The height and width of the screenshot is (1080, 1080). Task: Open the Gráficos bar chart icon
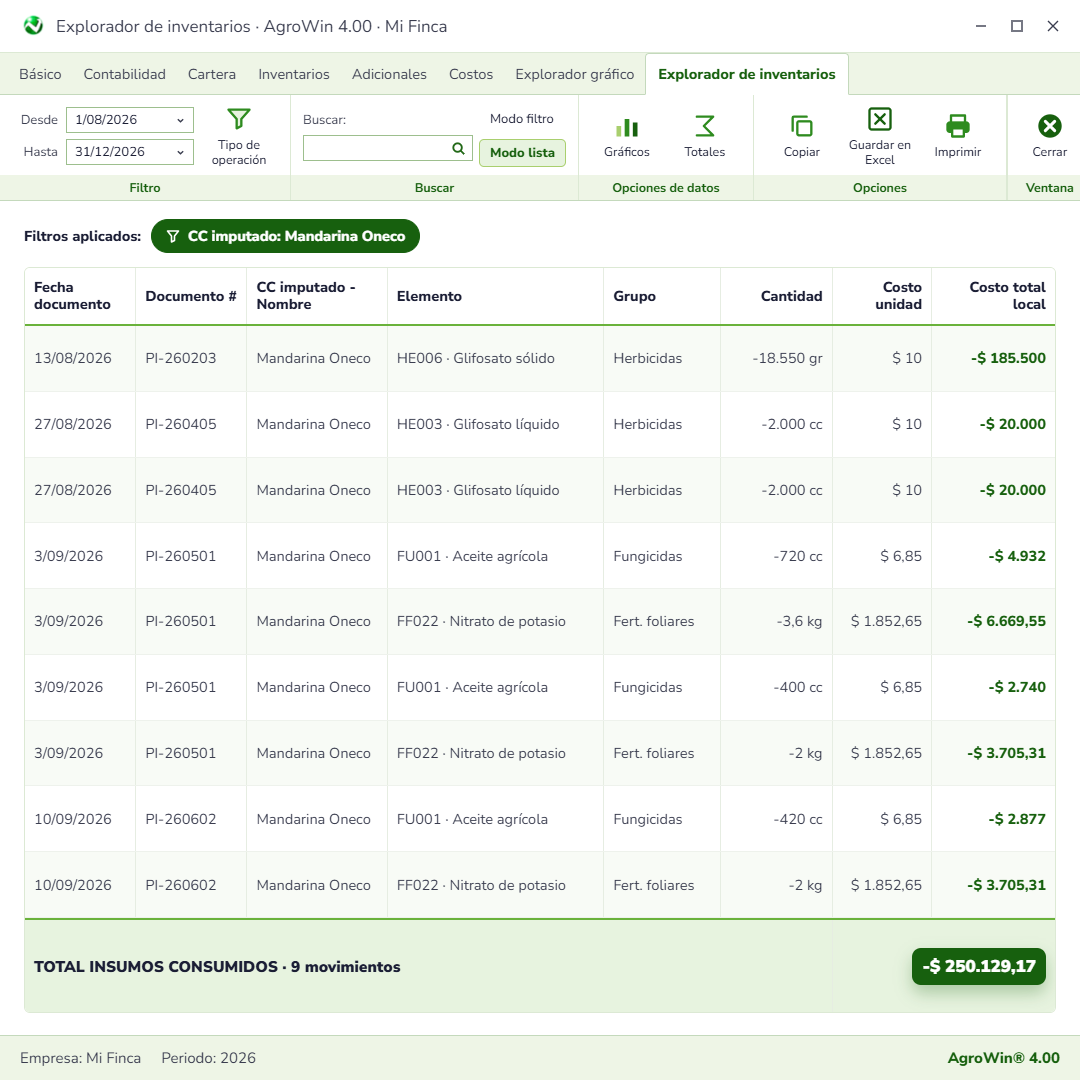coord(626,127)
